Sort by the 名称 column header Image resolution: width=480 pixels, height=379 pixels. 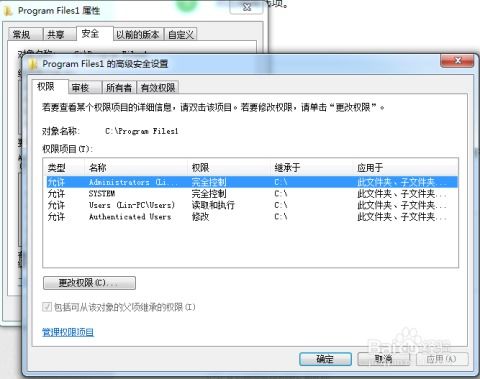[x=137, y=167]
